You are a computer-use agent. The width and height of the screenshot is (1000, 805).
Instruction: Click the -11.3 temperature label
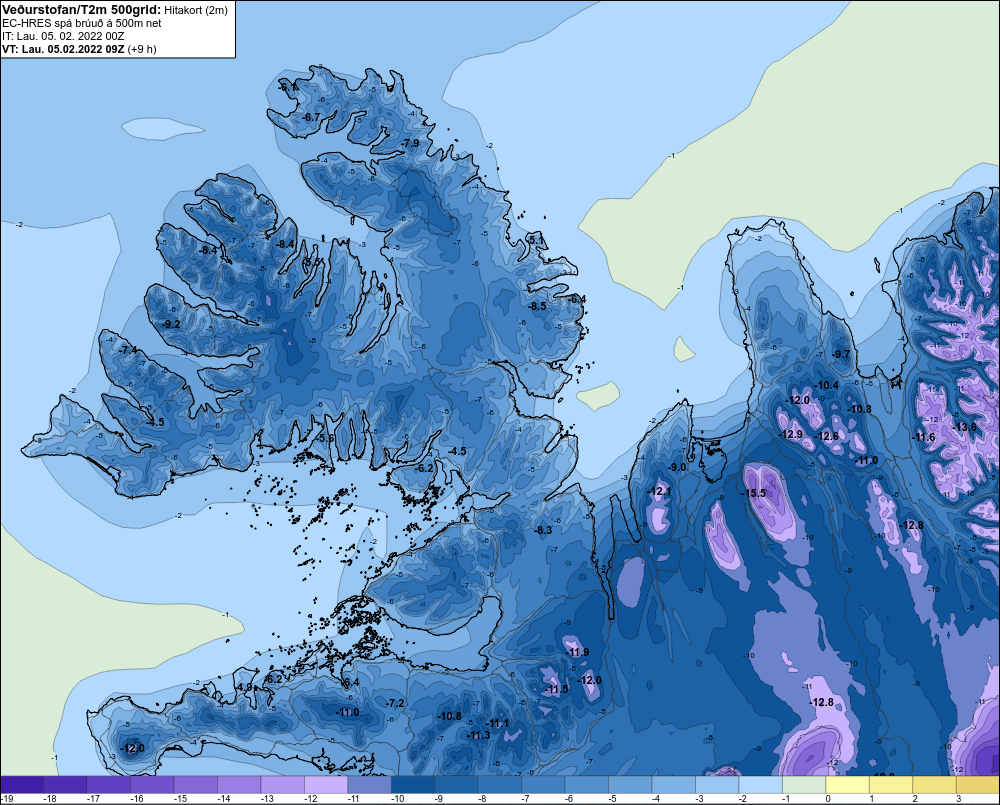coord(478,735)
